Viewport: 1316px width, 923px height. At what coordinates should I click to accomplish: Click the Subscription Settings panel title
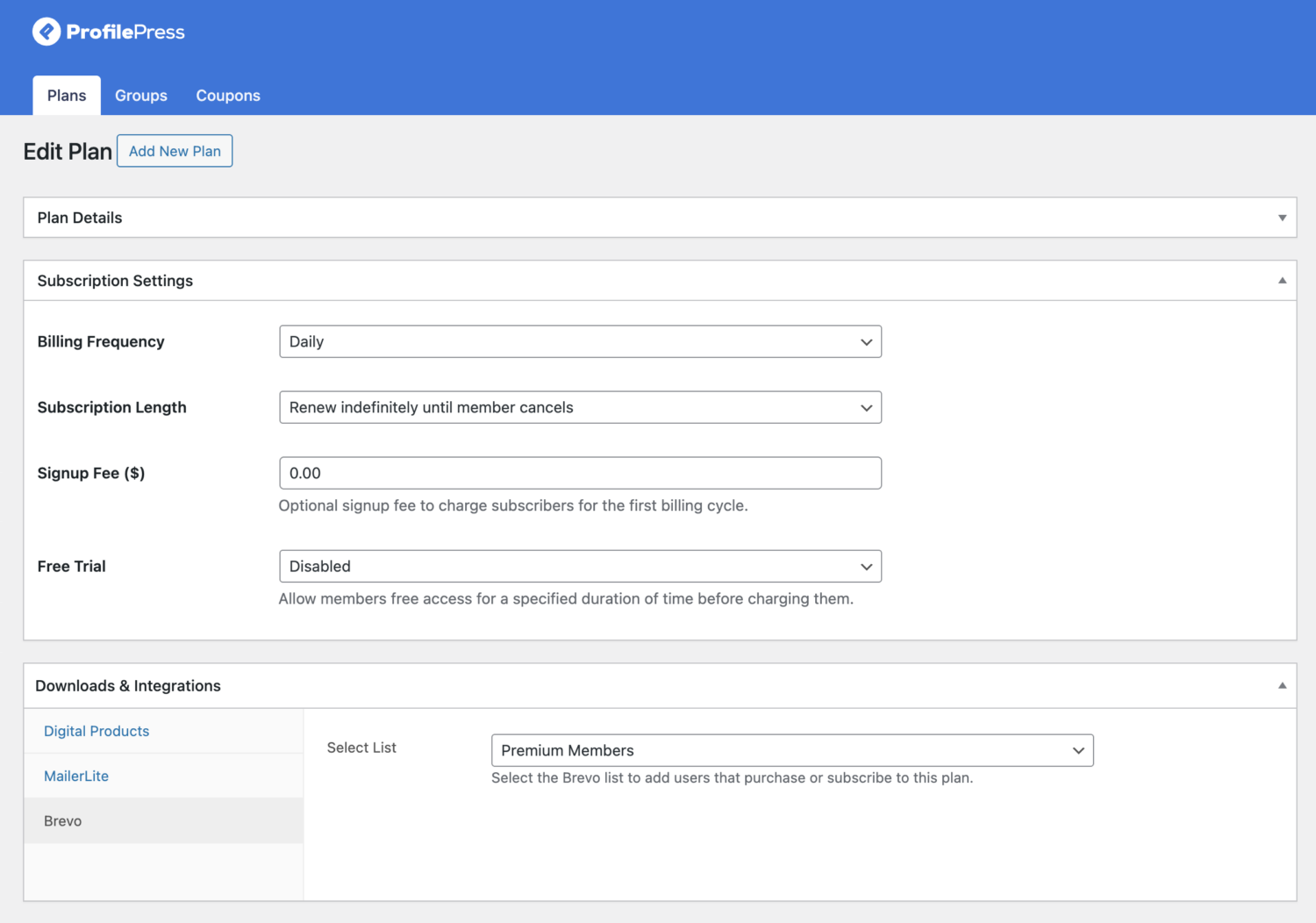(x=115, y=281)
